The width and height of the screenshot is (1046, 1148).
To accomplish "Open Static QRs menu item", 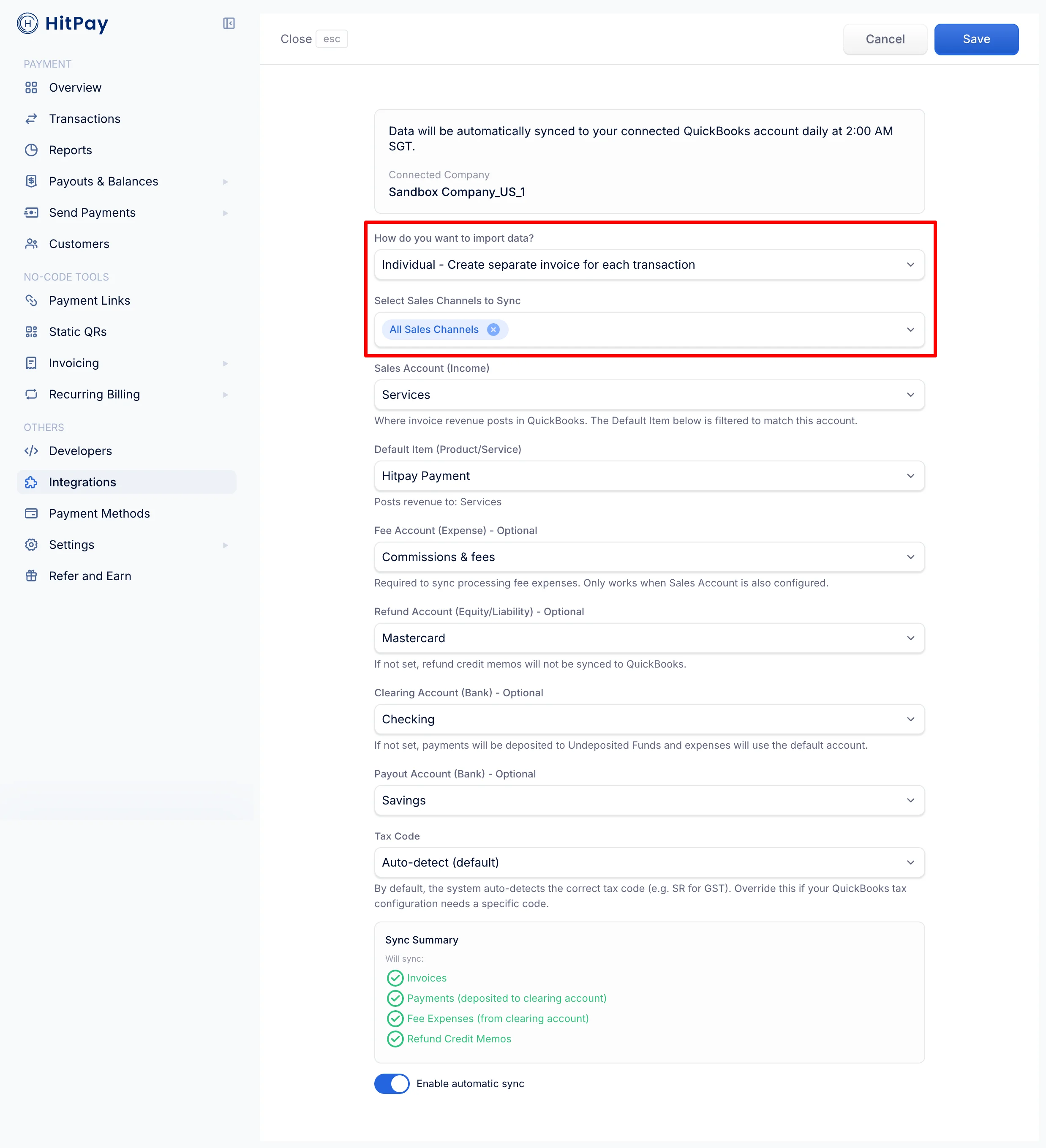I will pyautogui.click(x=126, y=332).
